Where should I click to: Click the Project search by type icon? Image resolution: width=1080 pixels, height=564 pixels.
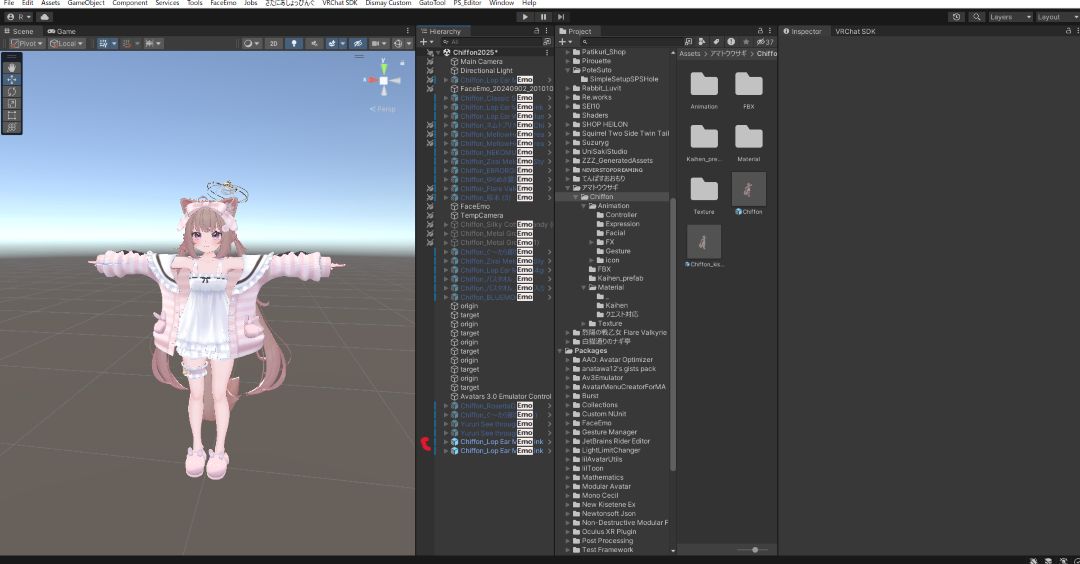702,42
